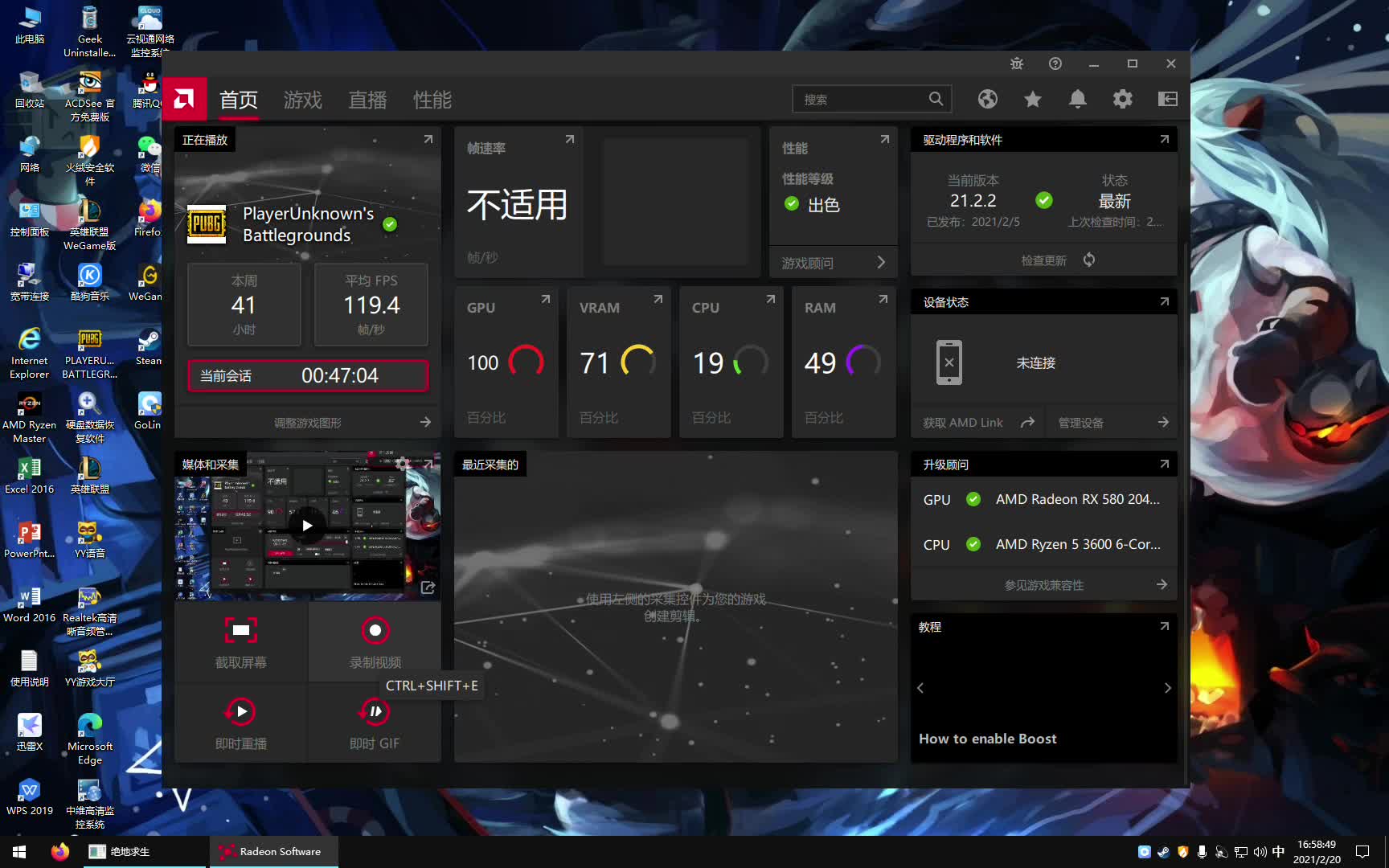Open 参见游戏兼容性 compatibility link
Image resolution: width=1389 pixels, height=868 pixels.
point(1043,584)
